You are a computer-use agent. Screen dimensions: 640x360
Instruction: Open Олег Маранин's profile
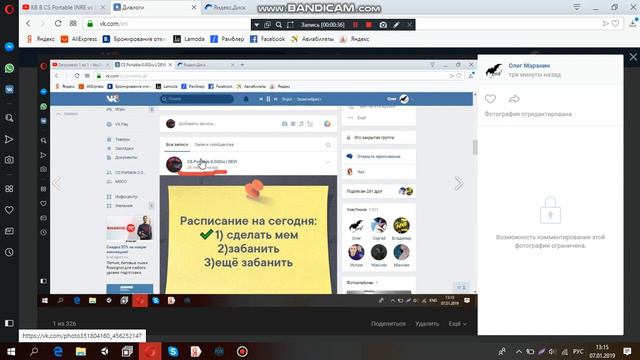529,66
